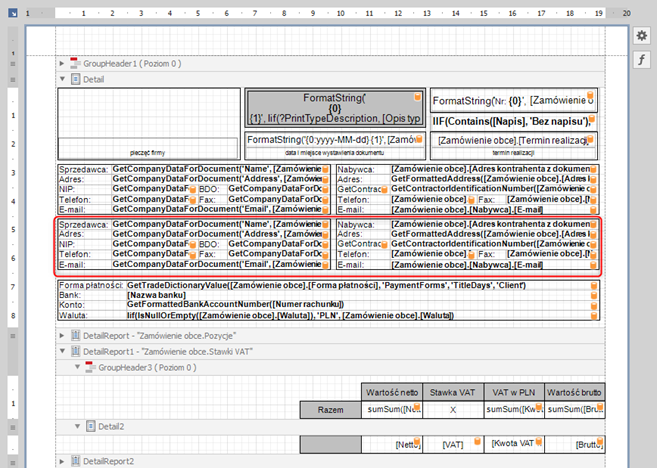The height and width of the screenshot is (468, 657).
Task: Select the 'Stawka VAT' header cell
Action: point(454,391)
